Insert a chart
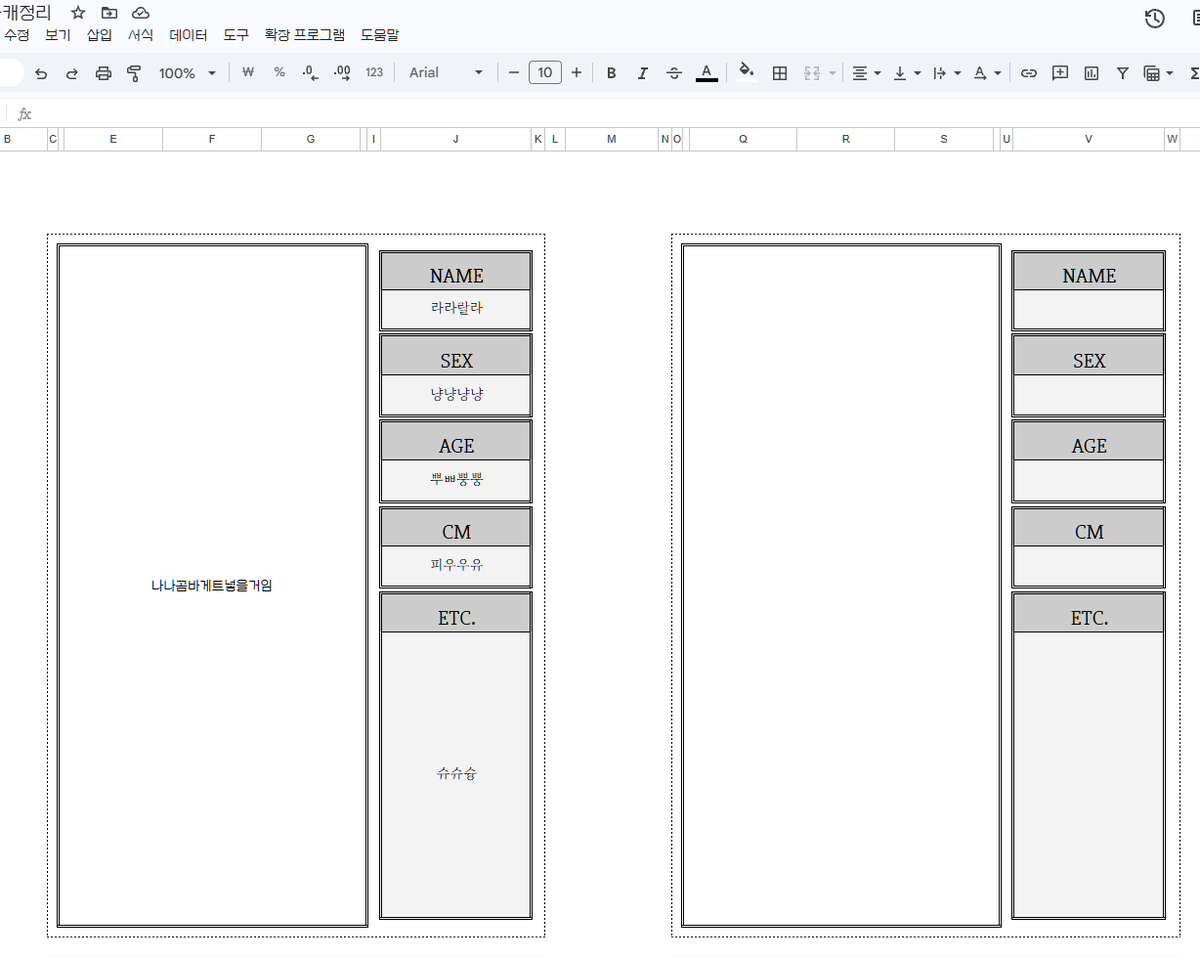The width and height of the screenshot is (1200, 958). click(x=1091, y=73)
